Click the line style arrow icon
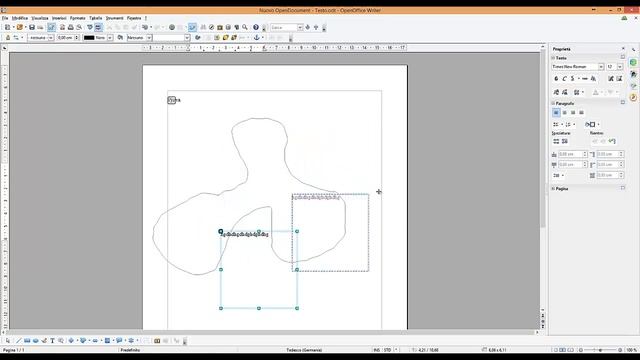 coord(16,38)
